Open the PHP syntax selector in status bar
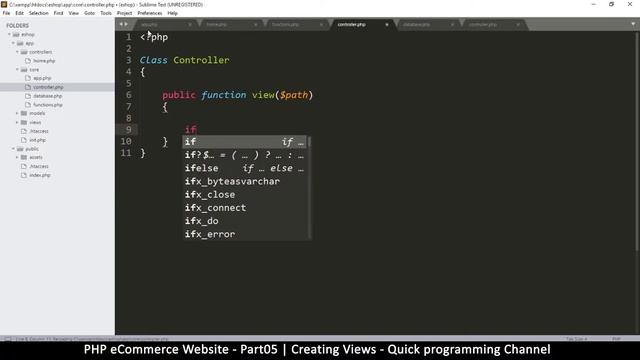 tap(616, 339)
